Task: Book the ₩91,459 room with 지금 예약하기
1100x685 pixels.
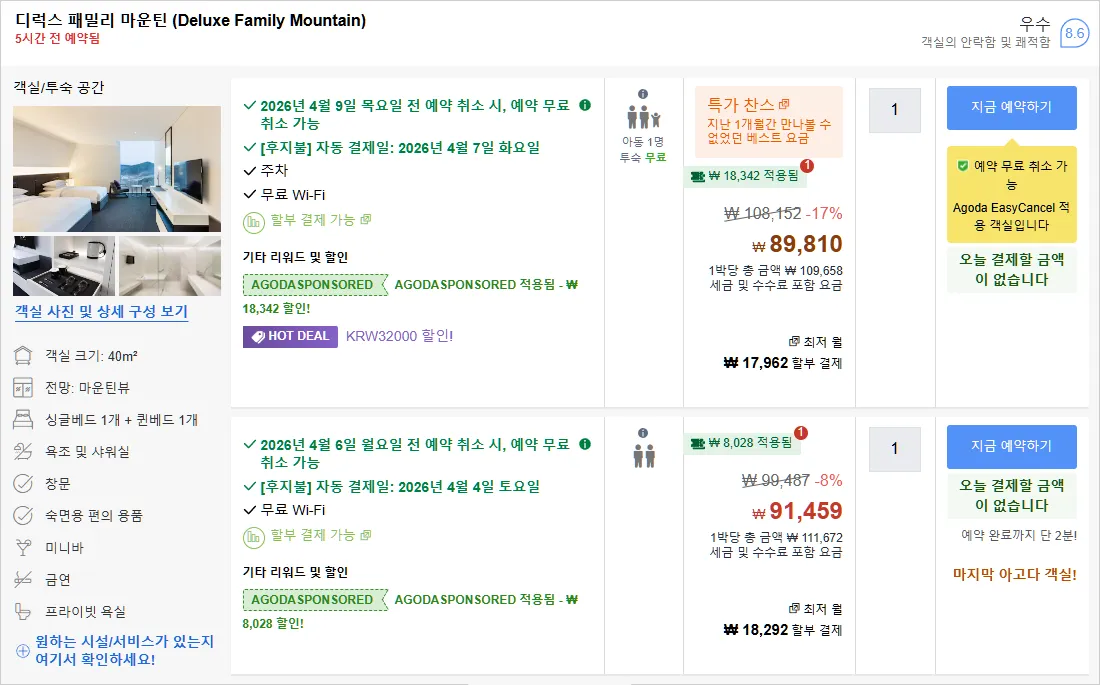Action: coord(1012,446)
